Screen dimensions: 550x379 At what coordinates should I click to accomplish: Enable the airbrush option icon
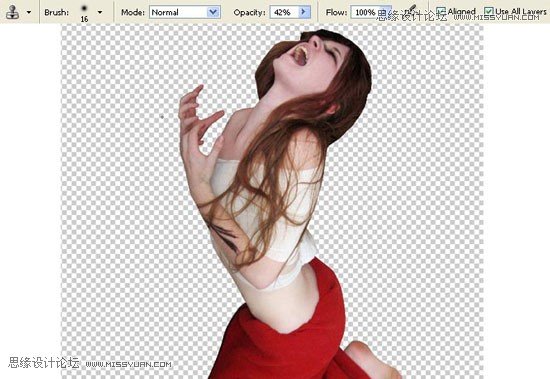pos(411,11)
